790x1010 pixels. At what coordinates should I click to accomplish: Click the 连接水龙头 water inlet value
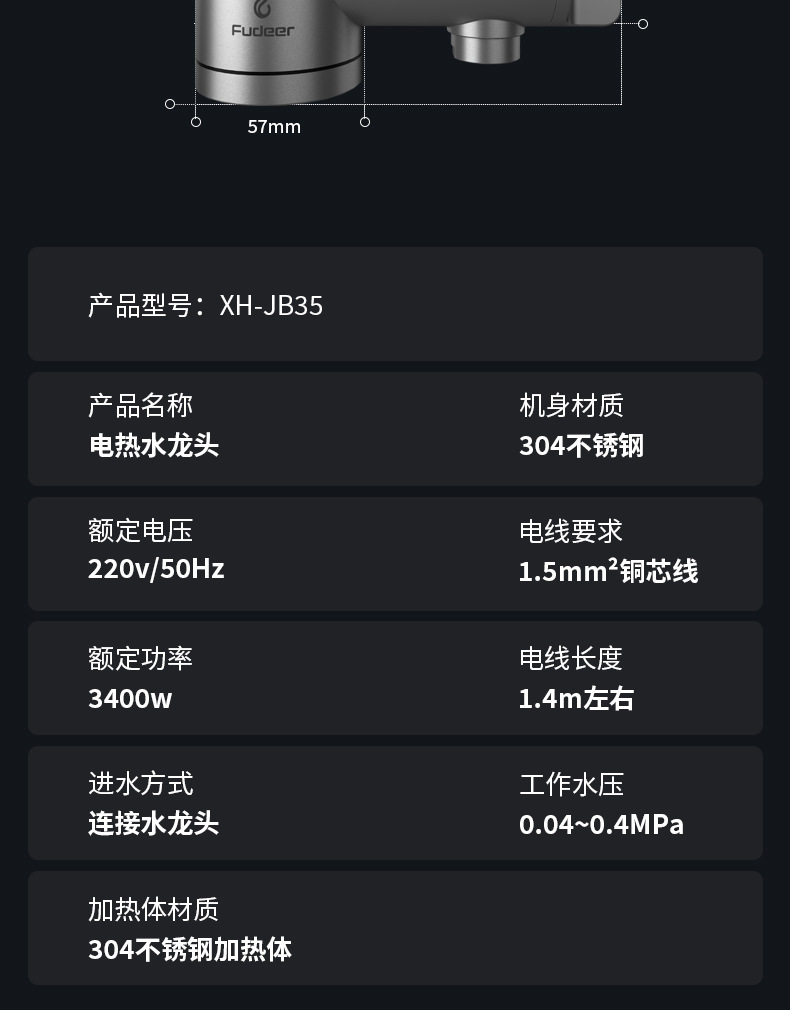point(154,823)
